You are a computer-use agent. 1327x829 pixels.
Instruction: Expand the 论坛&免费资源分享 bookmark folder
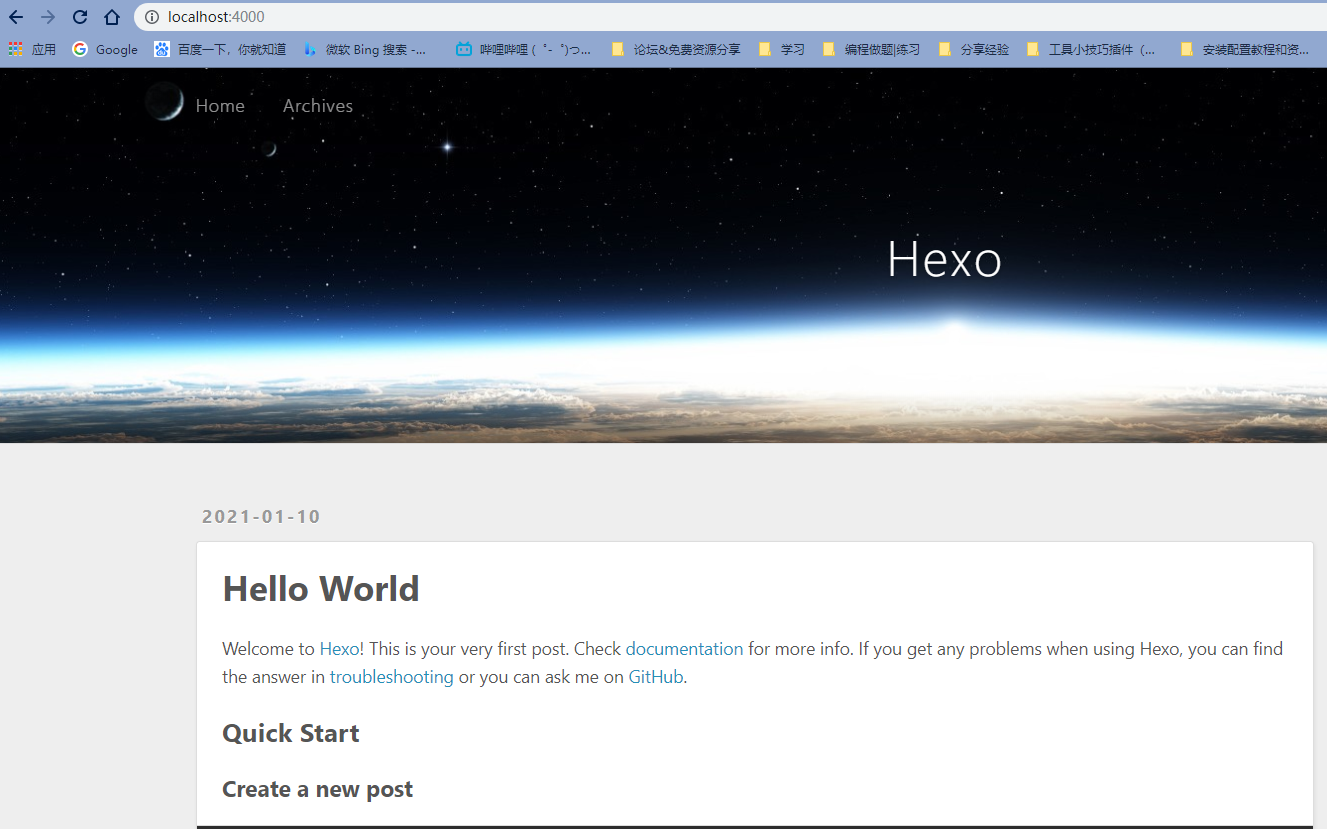click(x=676, y=49)
